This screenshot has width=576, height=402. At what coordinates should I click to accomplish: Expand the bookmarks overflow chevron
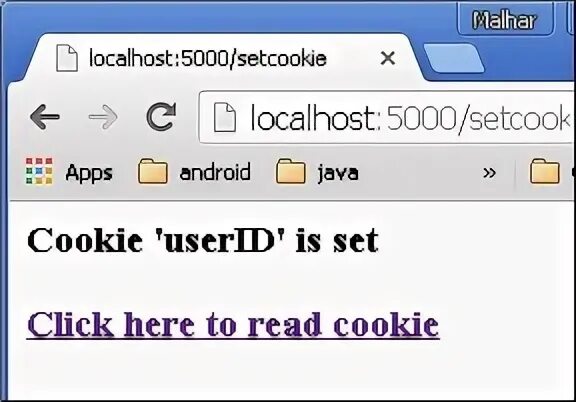point(489,172)
